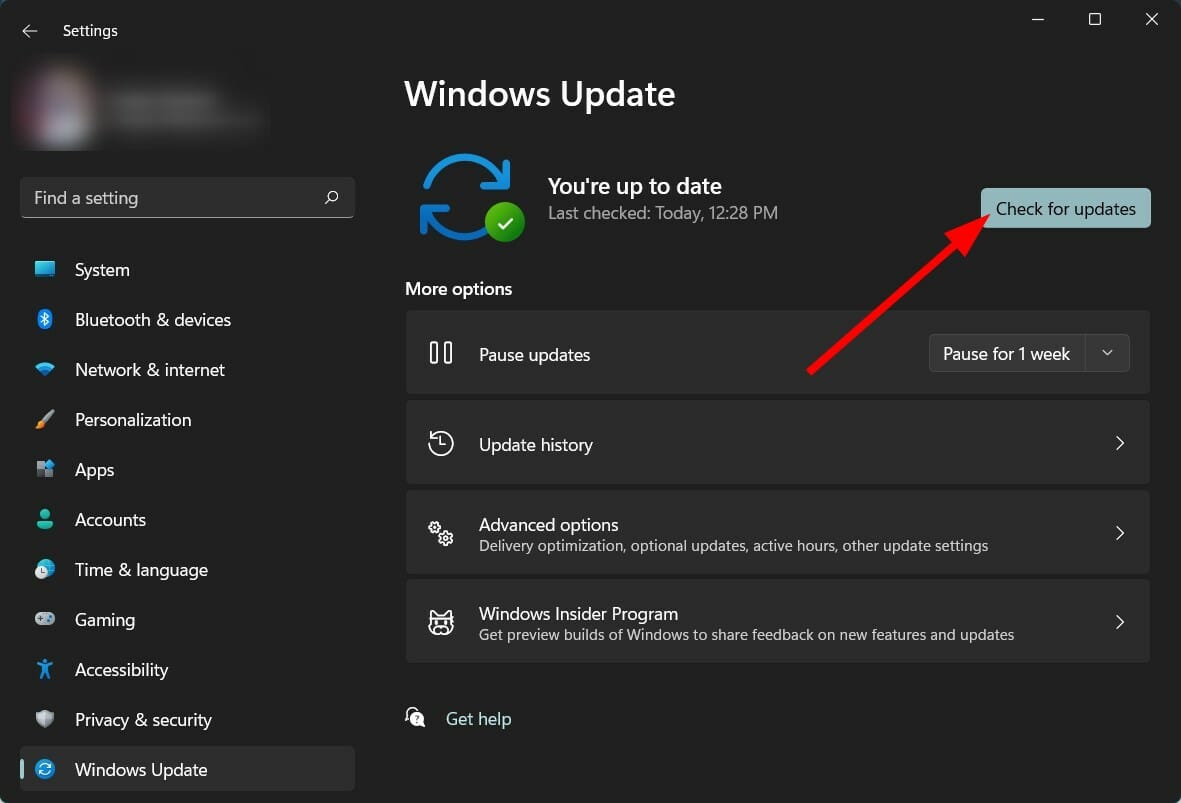Click the Windows Insider Program icon
Viewport: 1181px width, 803px height.
[x=440, y=621]
